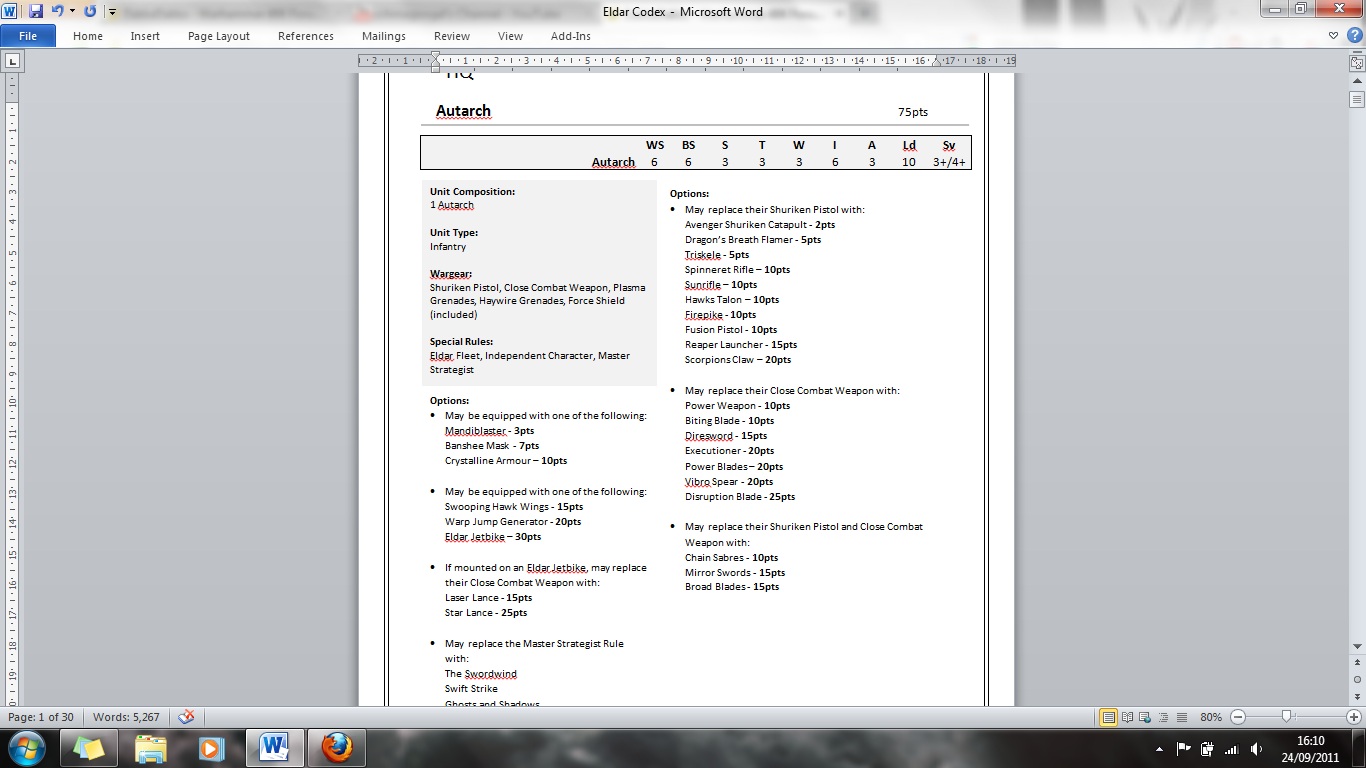Click the Banshee Mask - 7pts line
Viewport: 1366px width, 768px height.
[492, 446]
